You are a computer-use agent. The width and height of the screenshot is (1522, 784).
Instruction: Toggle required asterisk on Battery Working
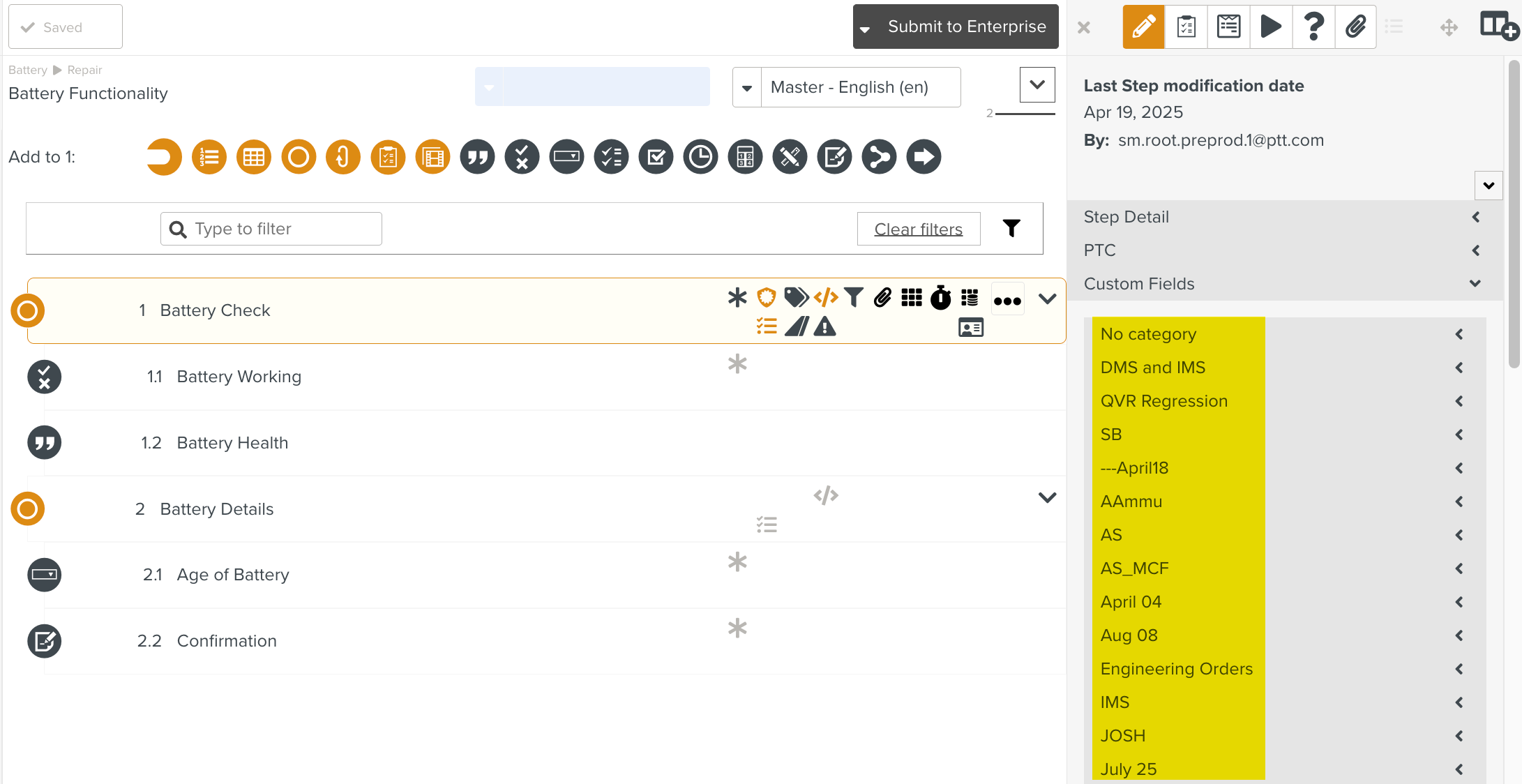pyautogui.click(x=737, y=363)
